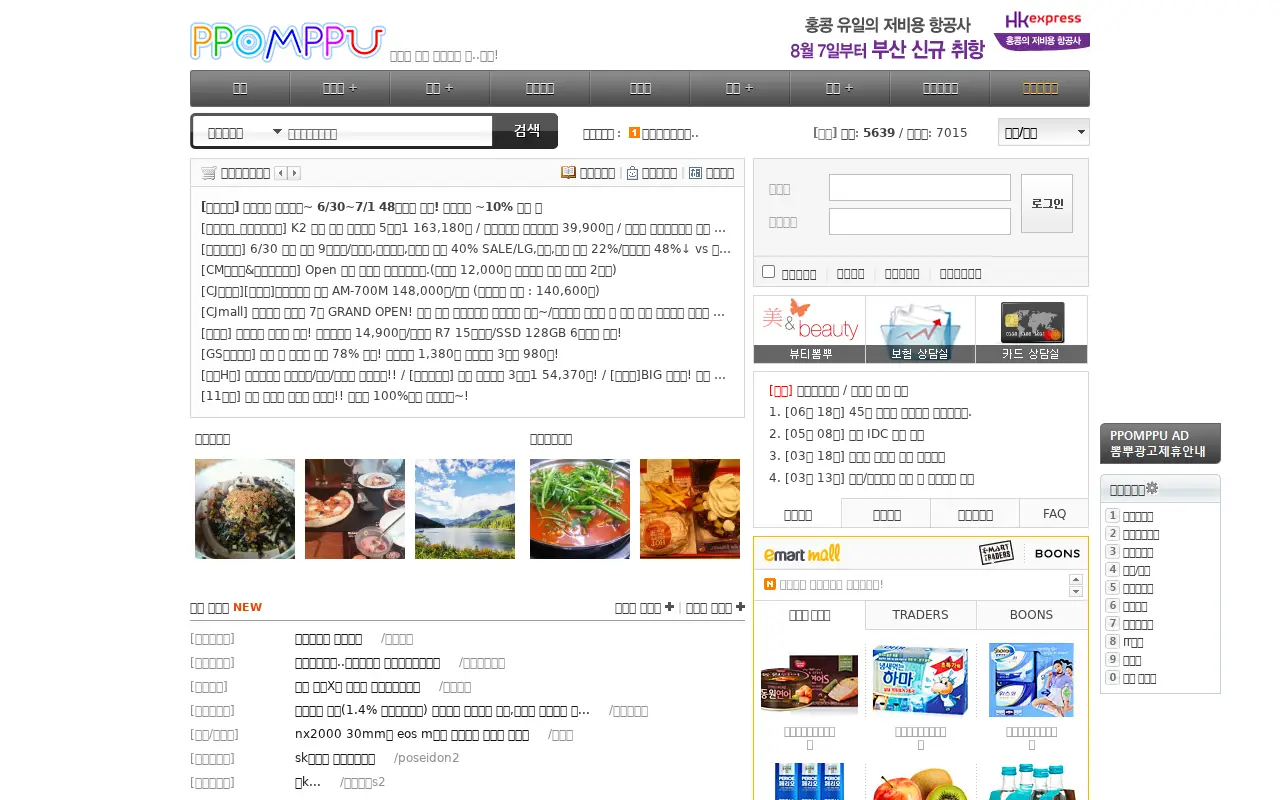Viewport: 1280px width, 800px height.
Task: Click the shopping cart icon
Action: [208, 173]
